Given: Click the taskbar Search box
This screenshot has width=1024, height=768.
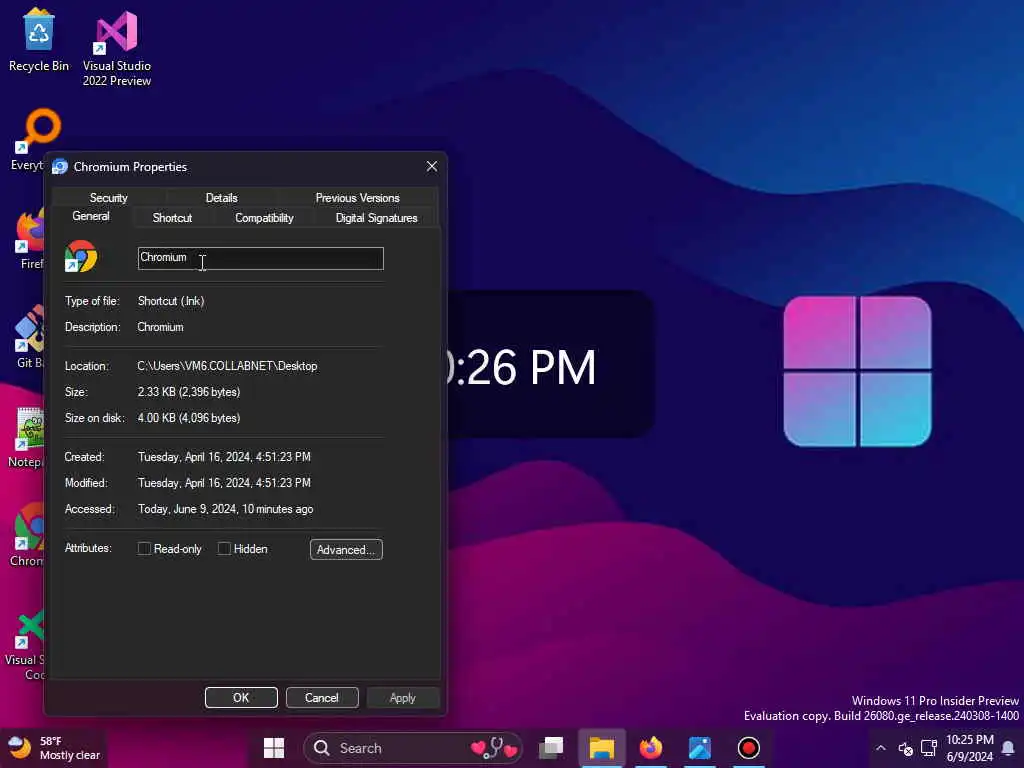Looking at the screenshot, I should tap(413, 748).
